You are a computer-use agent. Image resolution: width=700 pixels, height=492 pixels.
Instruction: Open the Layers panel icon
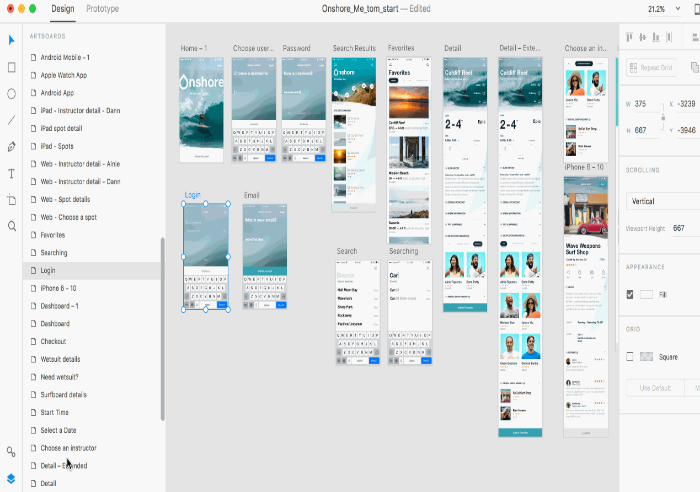coord(11,477)
